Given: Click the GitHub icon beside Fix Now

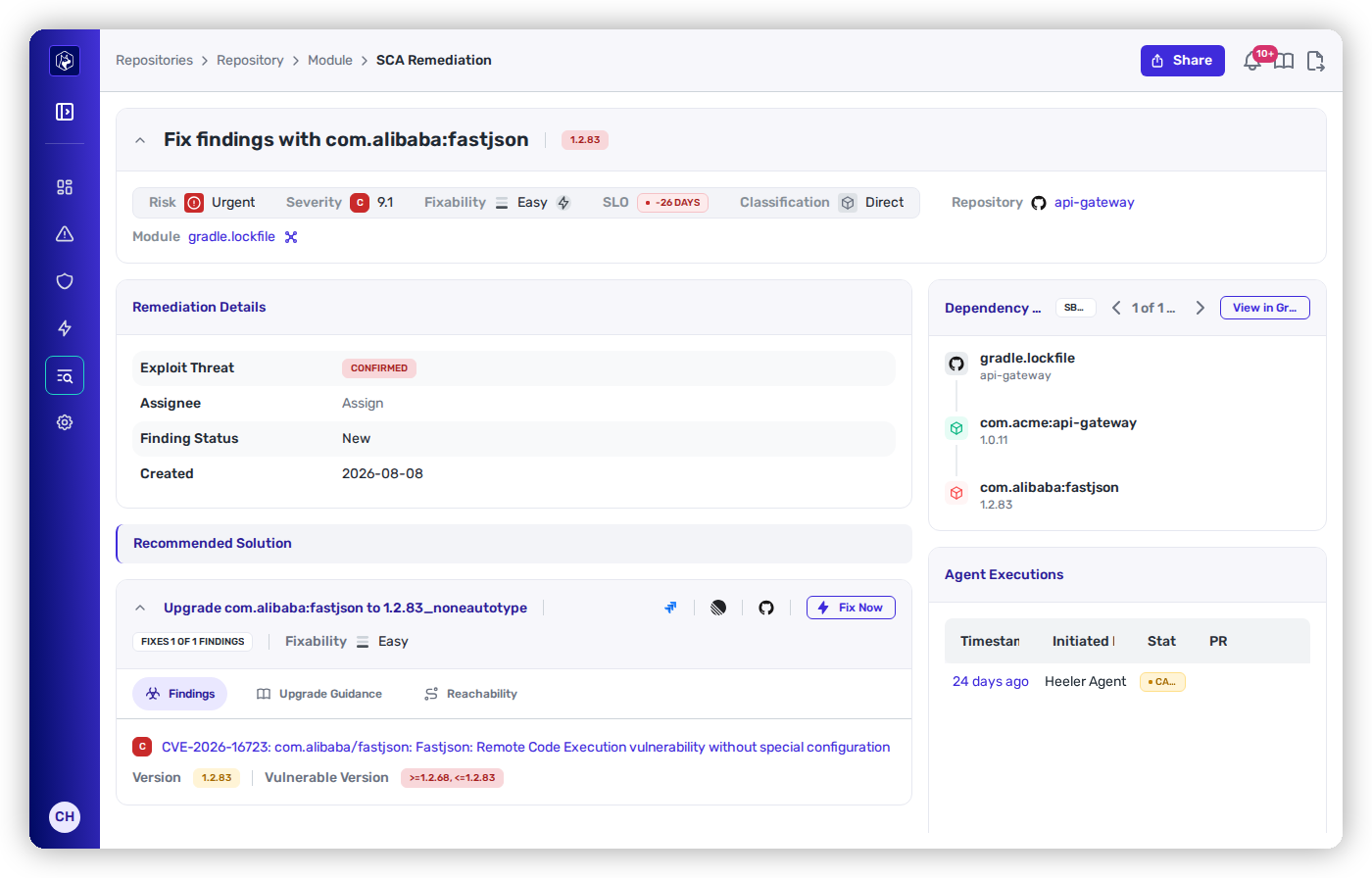Looking at the screenshot, I should click(x=766, y=608).
